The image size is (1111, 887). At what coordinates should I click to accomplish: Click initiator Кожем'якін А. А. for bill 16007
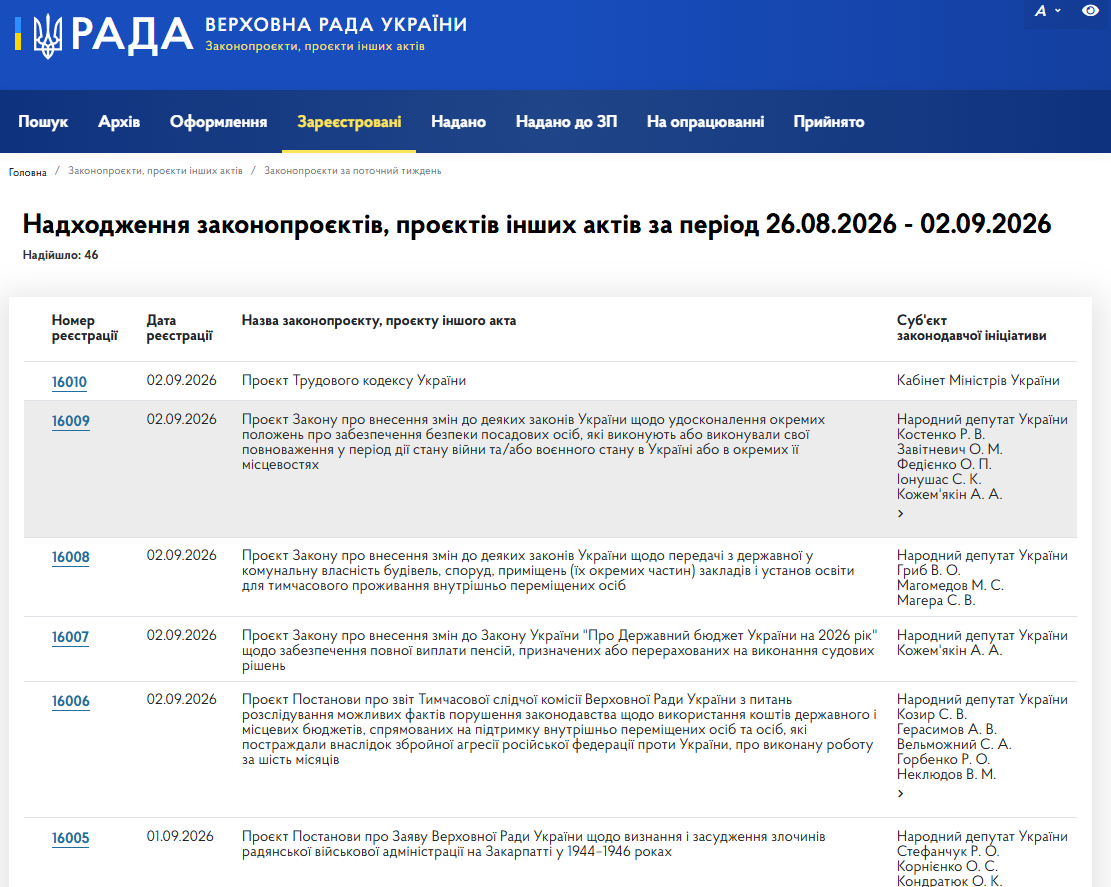tap(949, 650)
